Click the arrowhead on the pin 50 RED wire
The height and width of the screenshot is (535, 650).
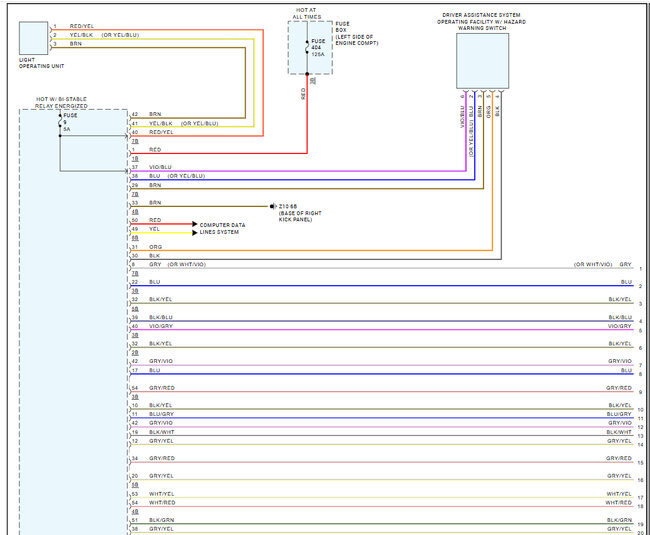[x=195, y=224]
